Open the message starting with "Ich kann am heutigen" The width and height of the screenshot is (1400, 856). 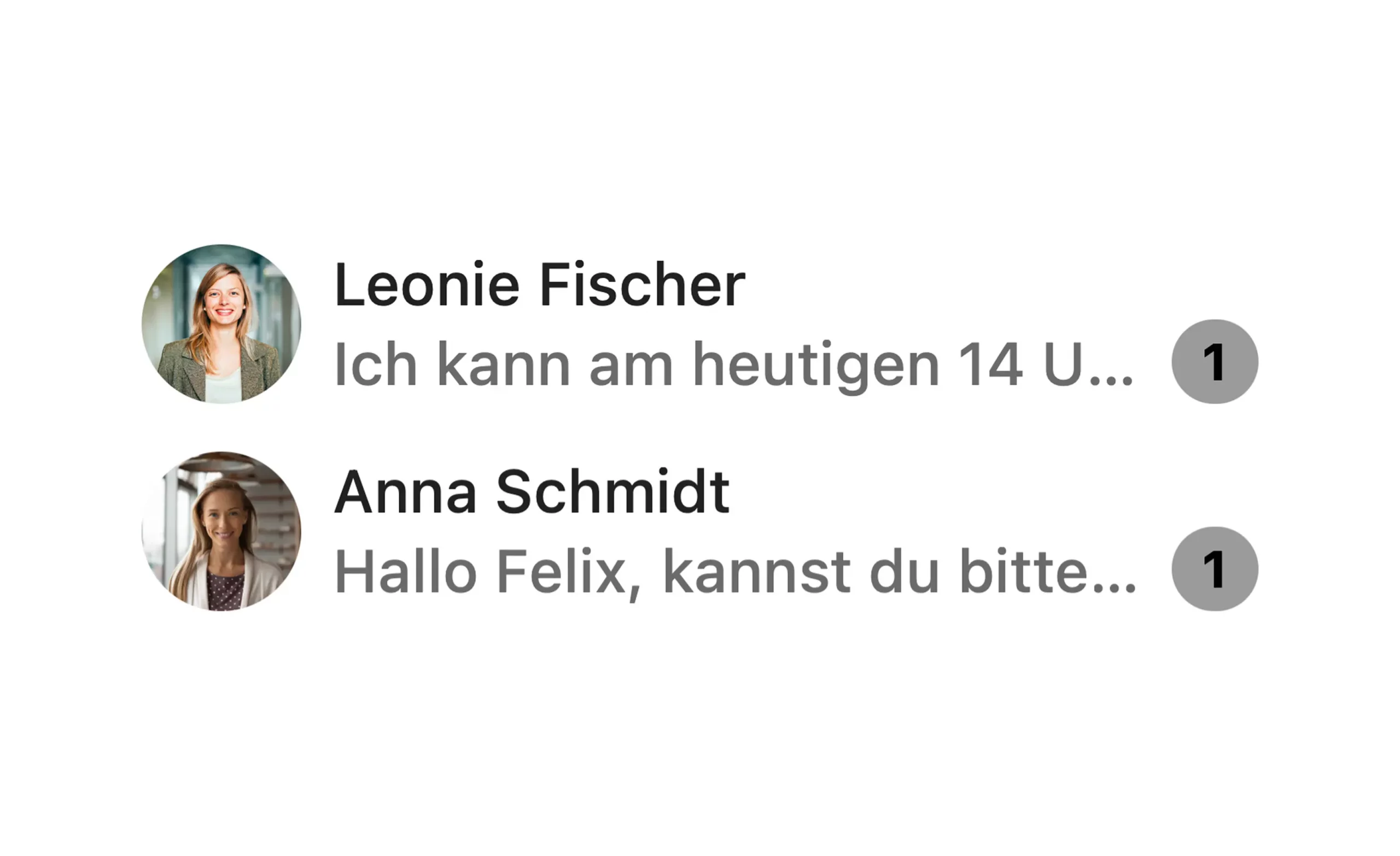[733, 364]
